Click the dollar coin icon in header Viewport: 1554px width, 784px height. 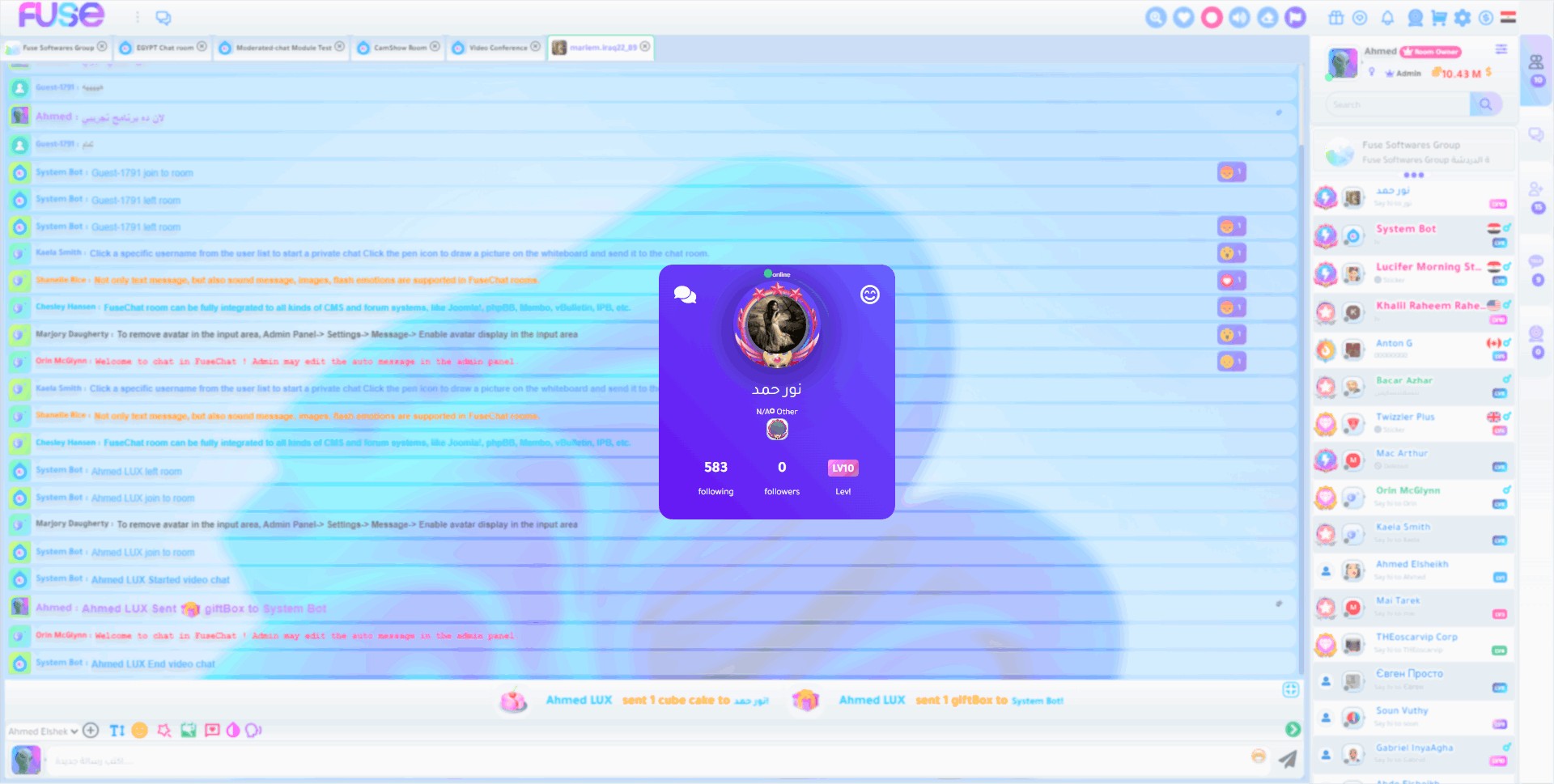pyautogui.click(x=1486, y=17)
